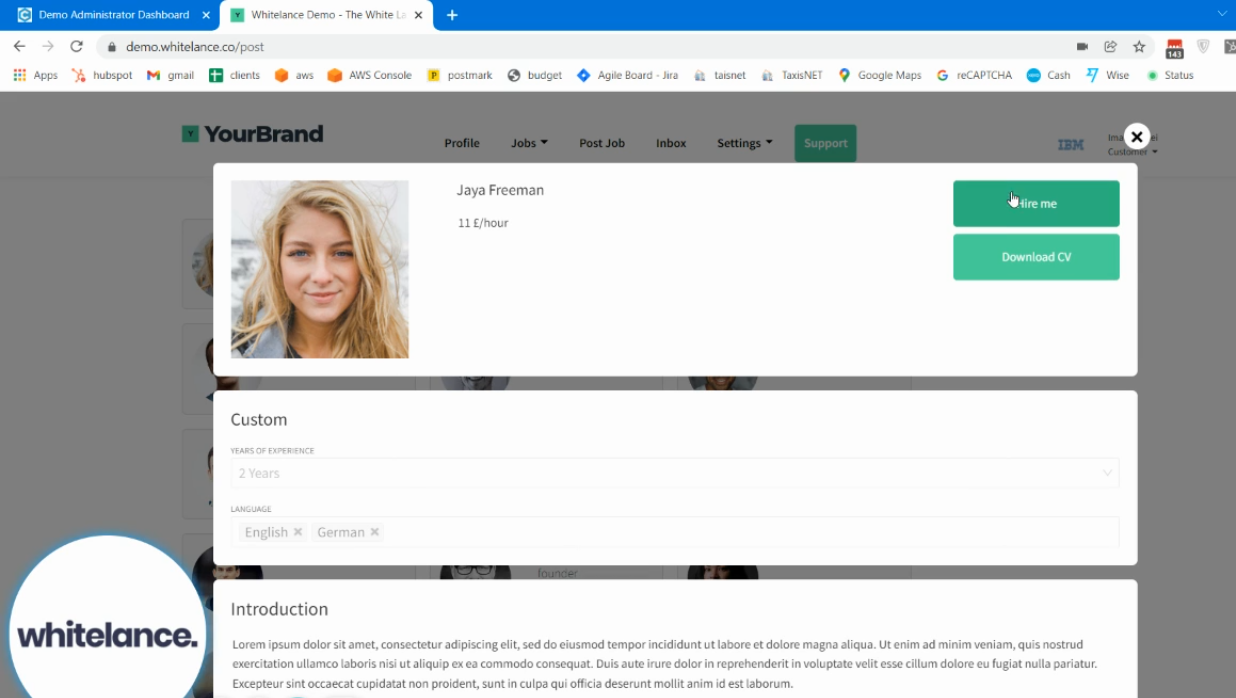
Task: Open the AWS Console bookmark
Action: (x=369, y=75)
